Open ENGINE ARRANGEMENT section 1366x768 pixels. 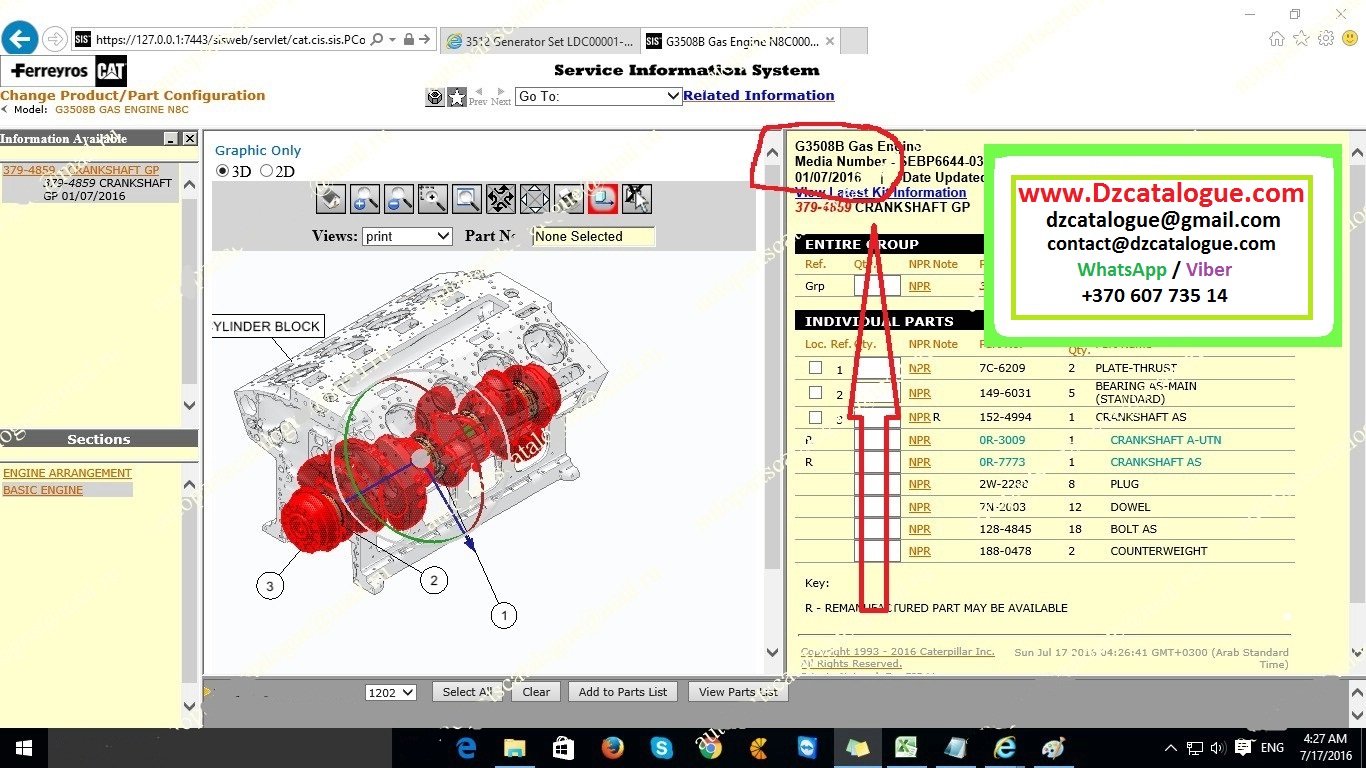coord(67,473)
